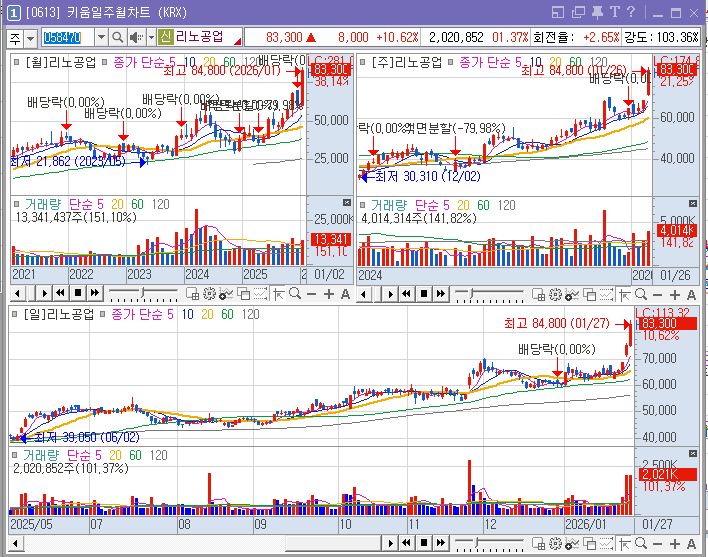Click the daily chart zoom slider handle
The image size is (708, 557).
click(x=478, y=543)
